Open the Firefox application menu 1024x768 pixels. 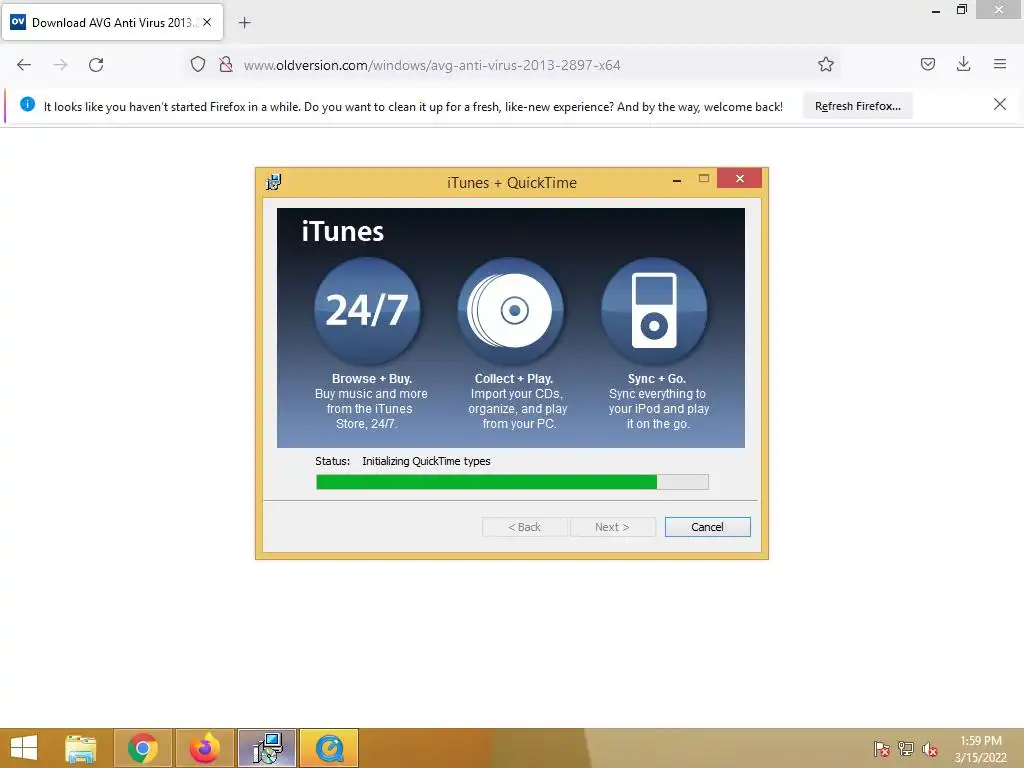pos(1000,64)
